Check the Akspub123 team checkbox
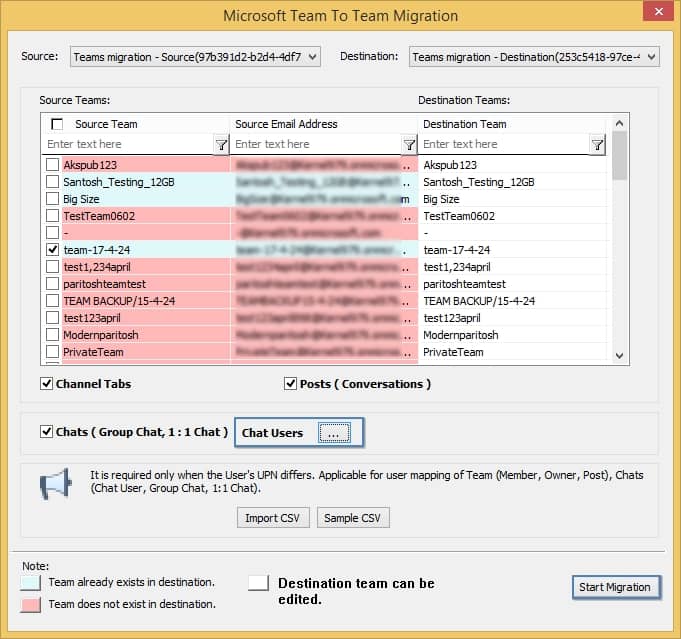Image resolution: width=681 pixels, height=639 pixels. tap(53, 165)
